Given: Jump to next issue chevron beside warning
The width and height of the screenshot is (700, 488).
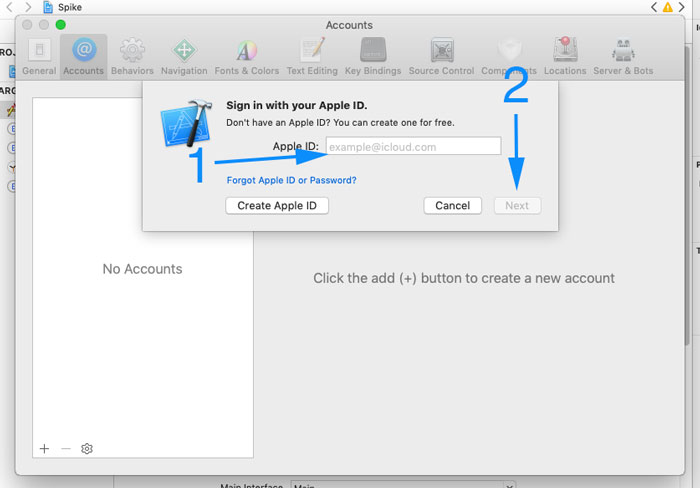Looking at the screenshot, I should [x=681, y=7].
